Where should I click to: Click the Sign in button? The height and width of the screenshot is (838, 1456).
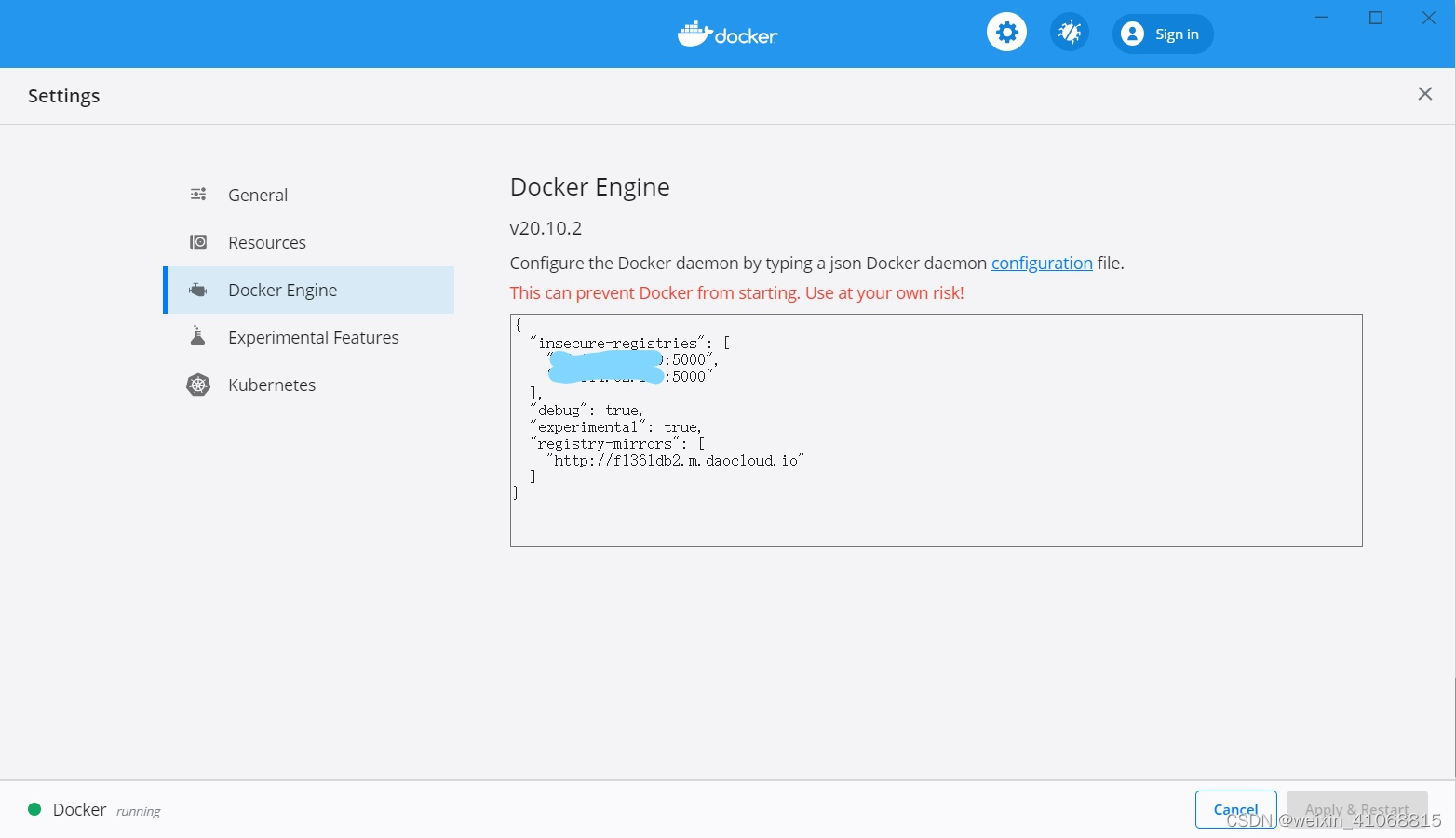pyautogui.click(x=1162, y=33)
